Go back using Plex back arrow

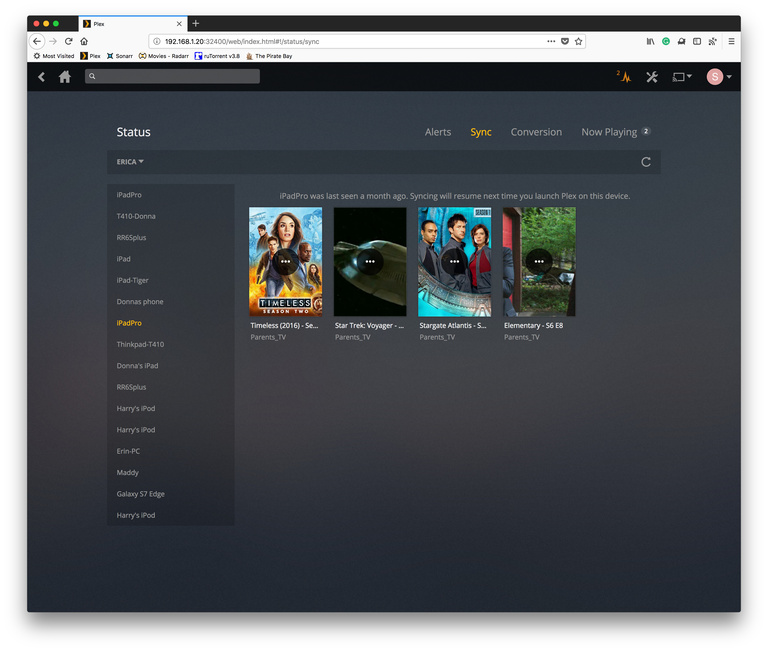[42, 77]
